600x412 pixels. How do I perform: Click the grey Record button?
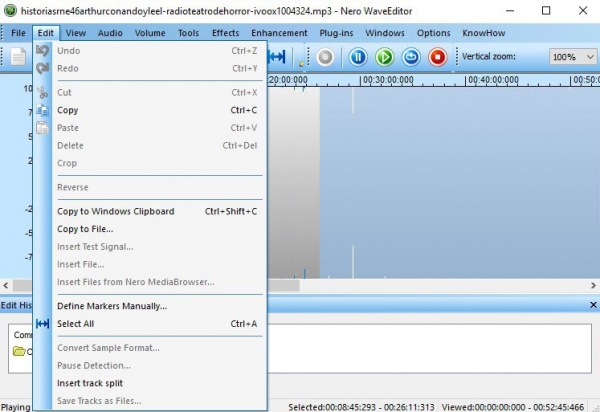[x=325, y=57]
